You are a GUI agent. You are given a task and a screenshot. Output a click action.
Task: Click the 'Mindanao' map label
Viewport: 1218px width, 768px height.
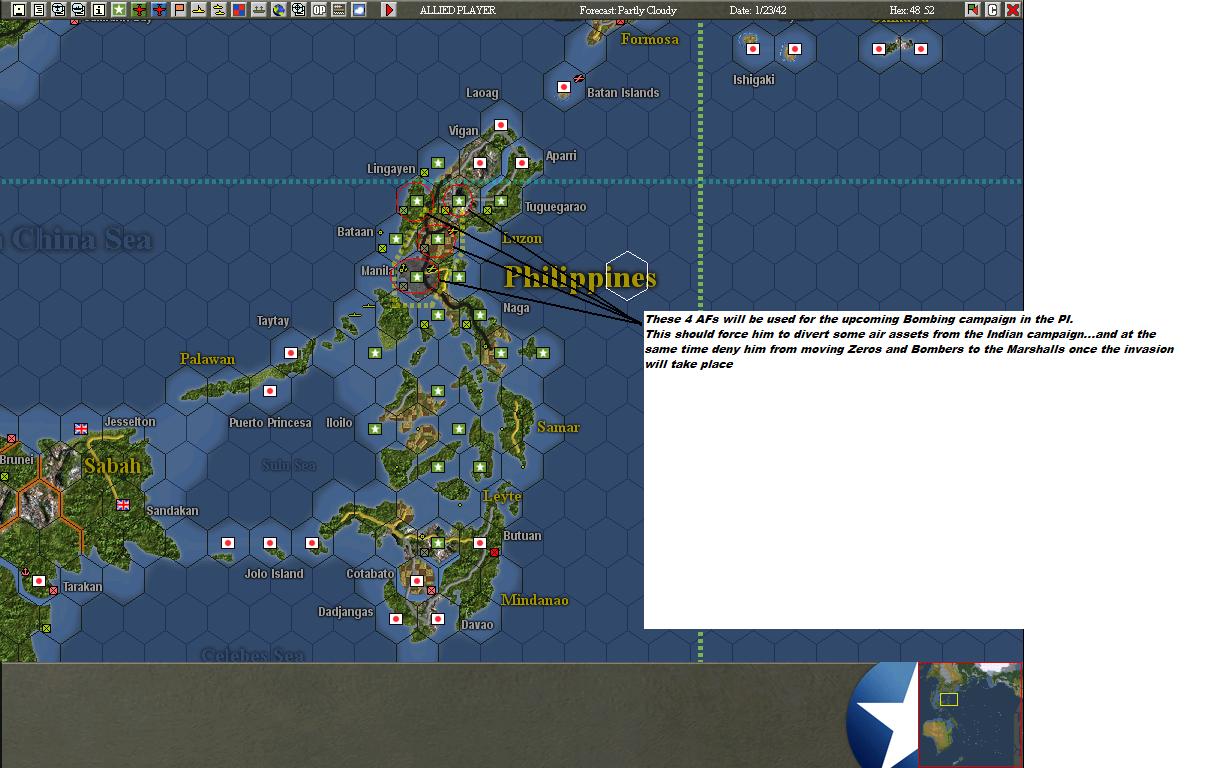pyautogui.click(x=535, y=600)
